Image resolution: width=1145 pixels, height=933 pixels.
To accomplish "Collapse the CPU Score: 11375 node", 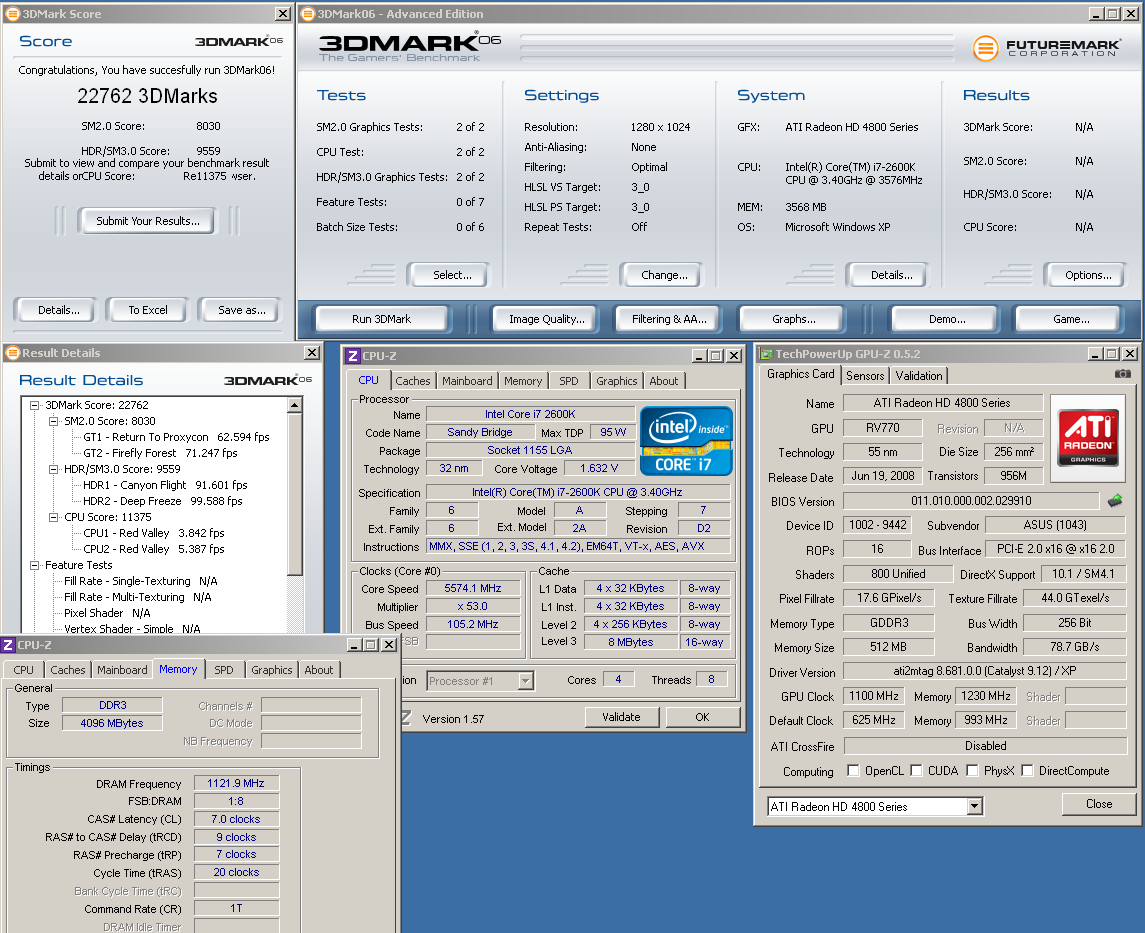I will (x=53, y=517).
